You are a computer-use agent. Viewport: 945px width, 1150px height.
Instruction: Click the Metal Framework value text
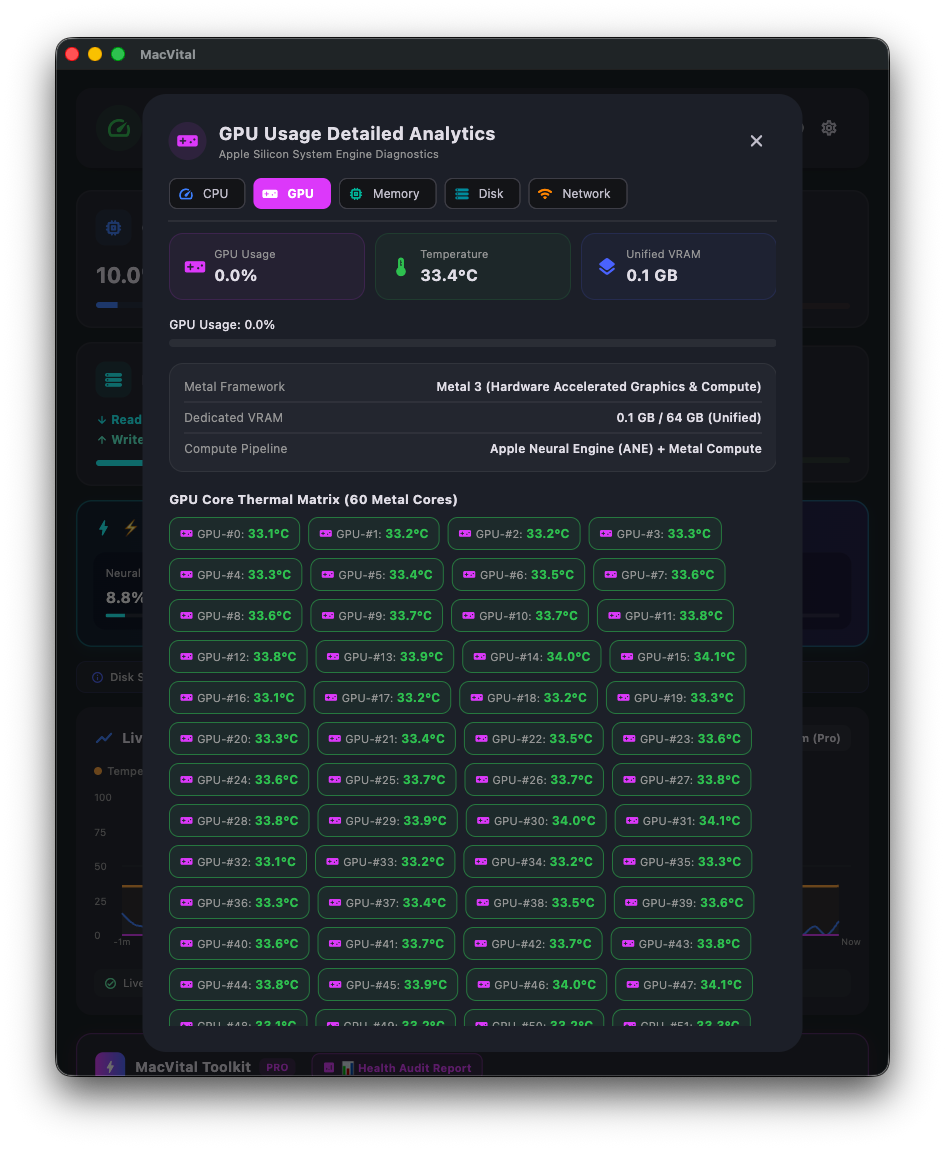pos(599,387)
